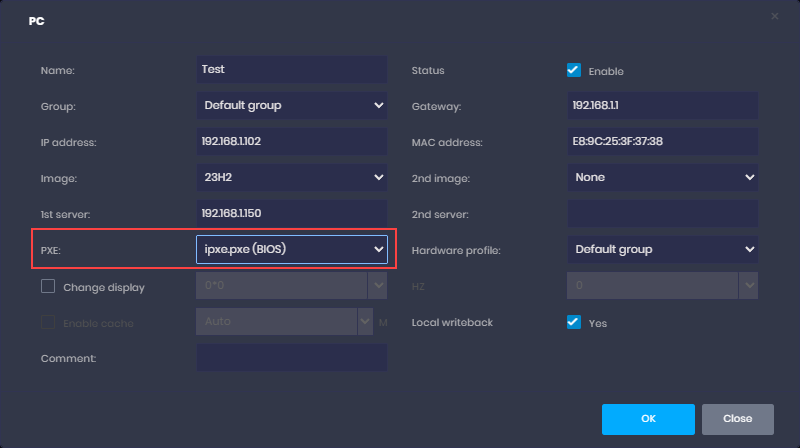Viewport: 800px width, 448px height.
Task: Enable the Change display checkbox
Action: coord(48,286)
